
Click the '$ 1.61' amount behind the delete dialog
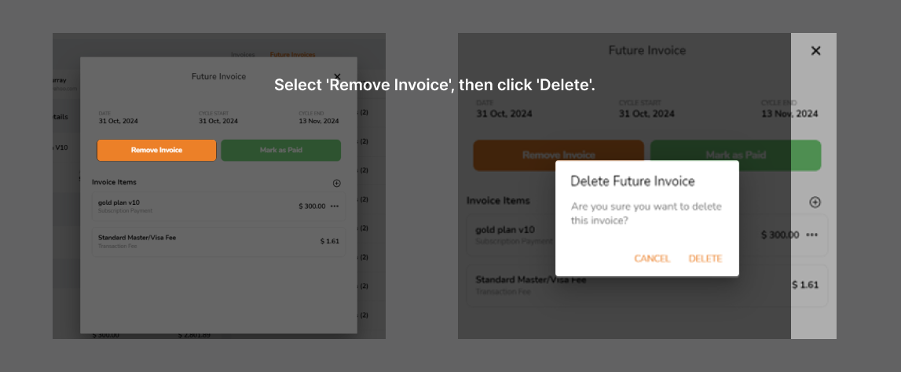click(x=805, y=285)
